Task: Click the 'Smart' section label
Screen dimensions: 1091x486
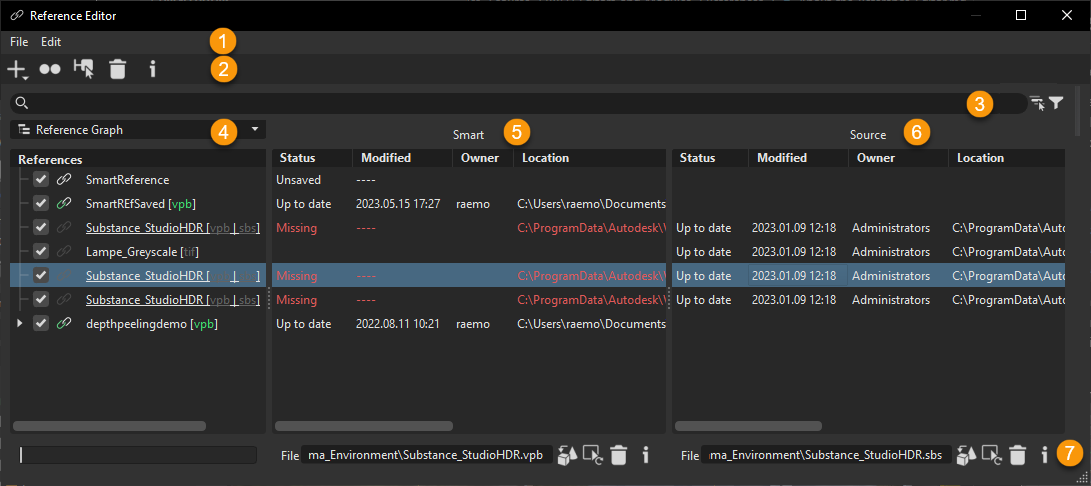Action: coord(468,134)
